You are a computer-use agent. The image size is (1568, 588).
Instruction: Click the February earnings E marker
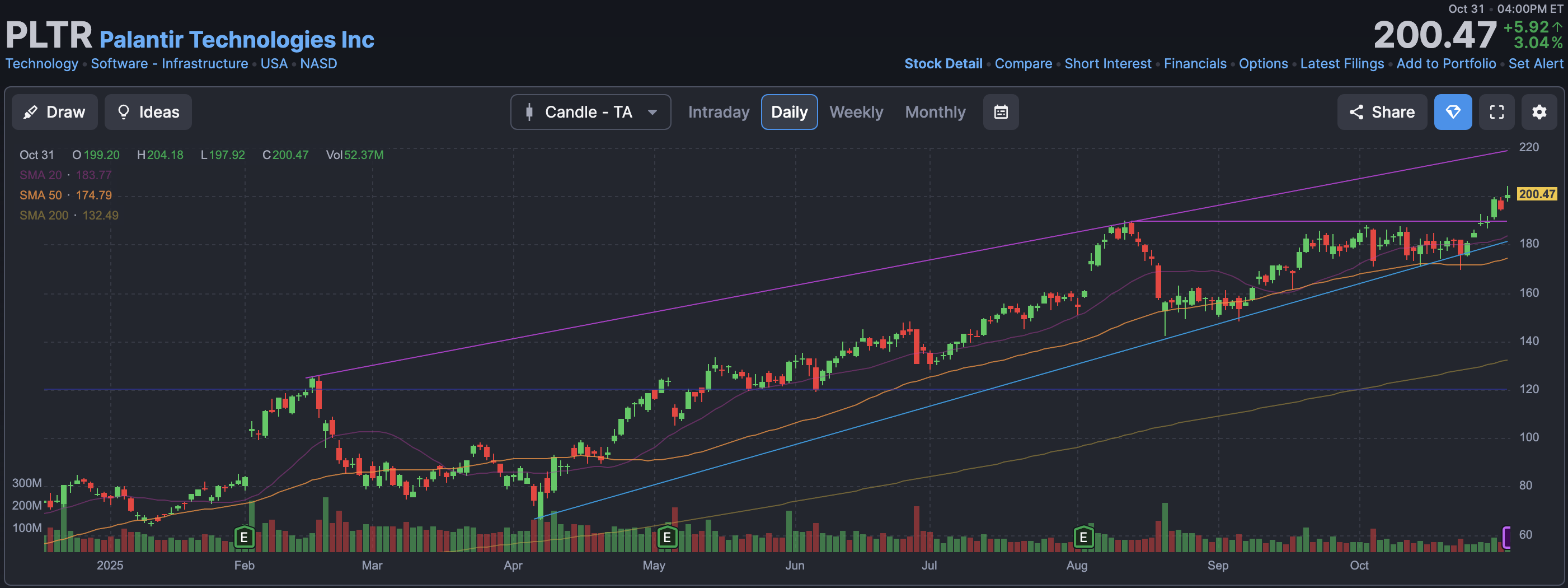[244, 538]
